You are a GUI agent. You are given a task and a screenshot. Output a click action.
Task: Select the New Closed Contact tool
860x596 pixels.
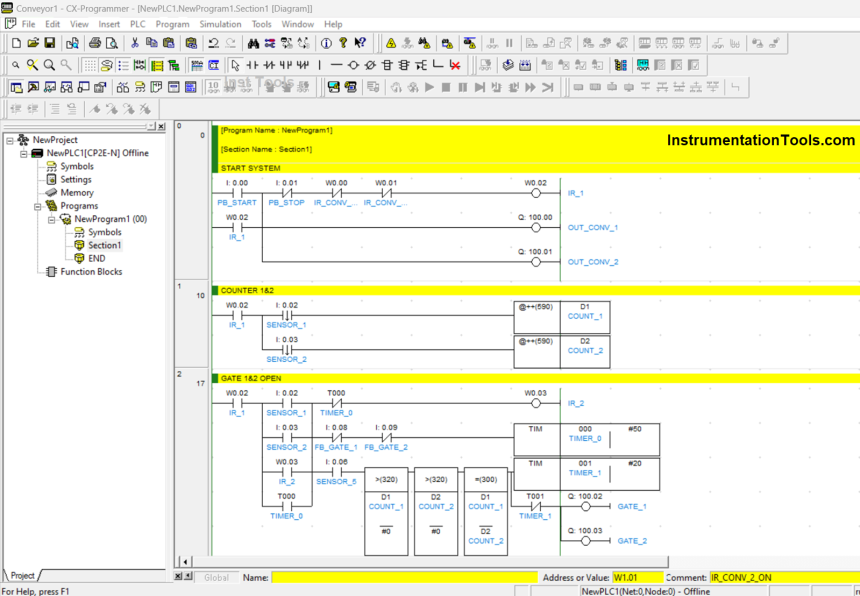click(269, 65)
